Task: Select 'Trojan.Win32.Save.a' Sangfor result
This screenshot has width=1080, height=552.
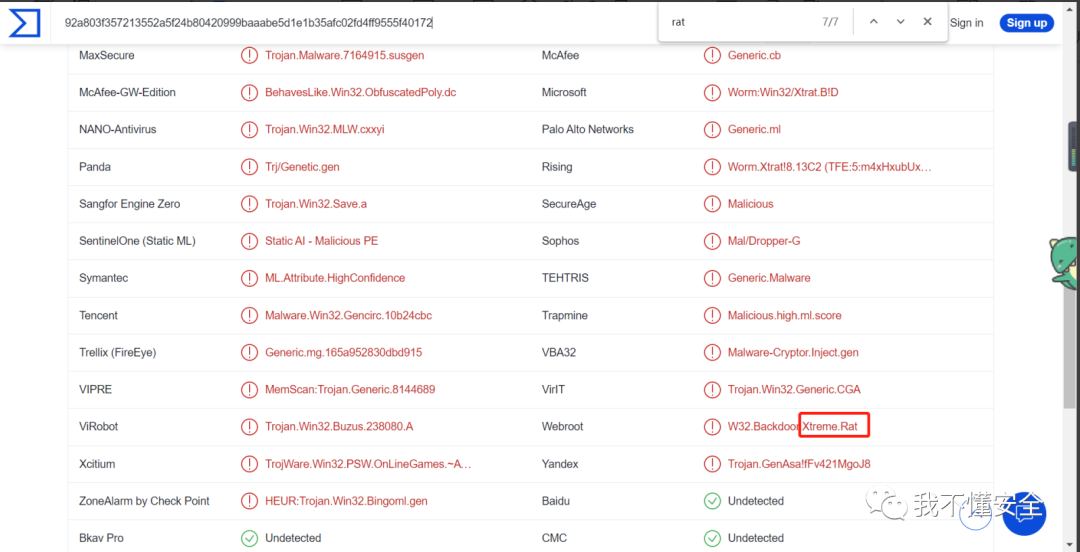Action: (318, 204)
